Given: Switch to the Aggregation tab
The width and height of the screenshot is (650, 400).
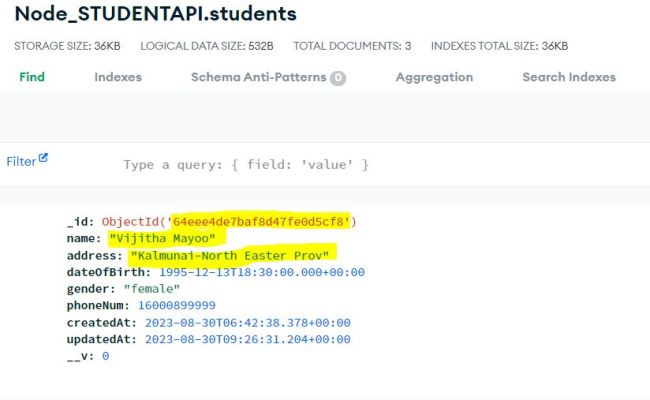Looking at the screenshot, I should tap(434, 77).
